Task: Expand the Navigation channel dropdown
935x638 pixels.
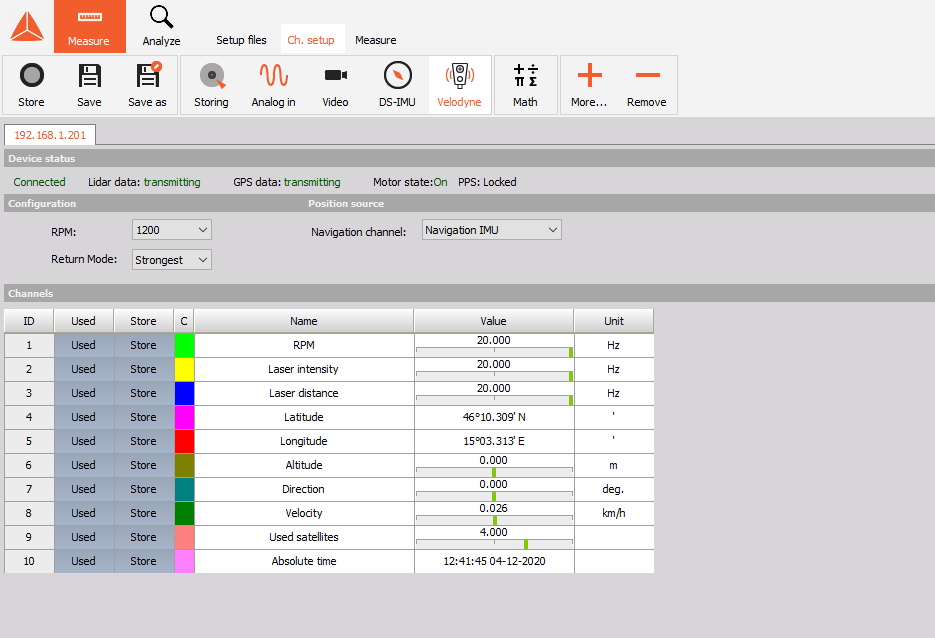Action: (x=492, y=230)
